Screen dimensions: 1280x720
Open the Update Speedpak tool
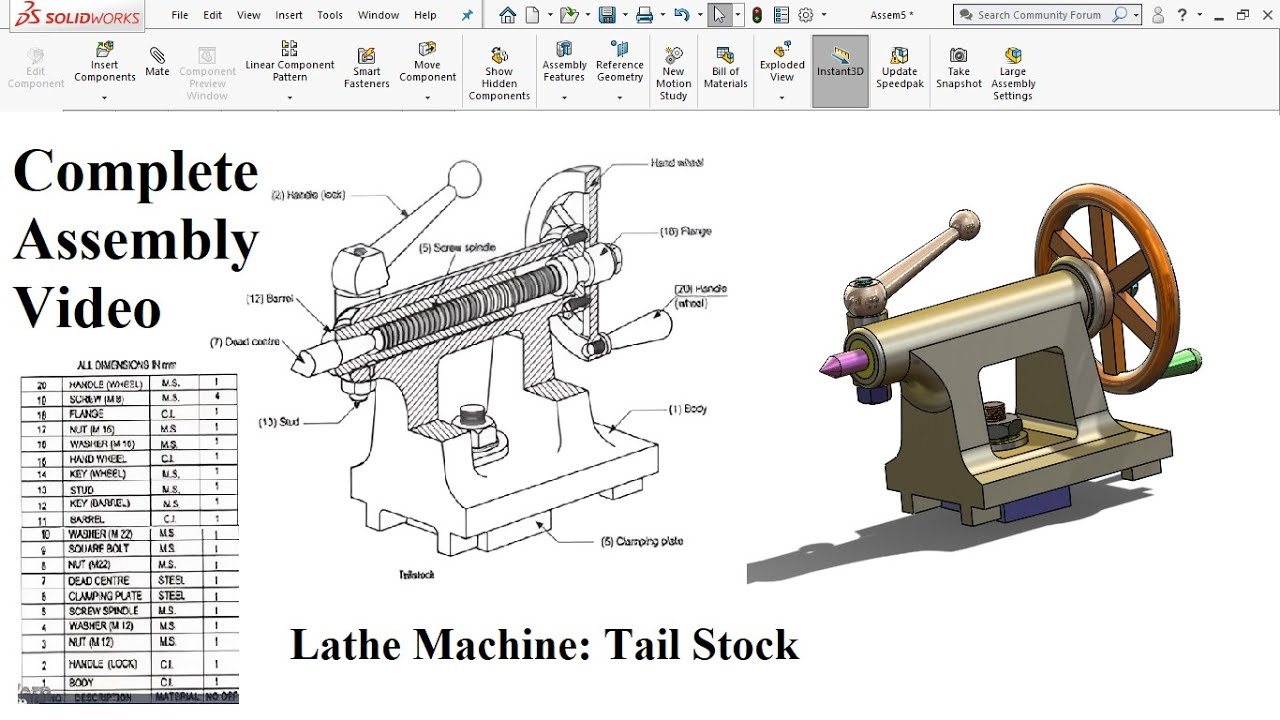pyautogui.click(x=899, y=68)
